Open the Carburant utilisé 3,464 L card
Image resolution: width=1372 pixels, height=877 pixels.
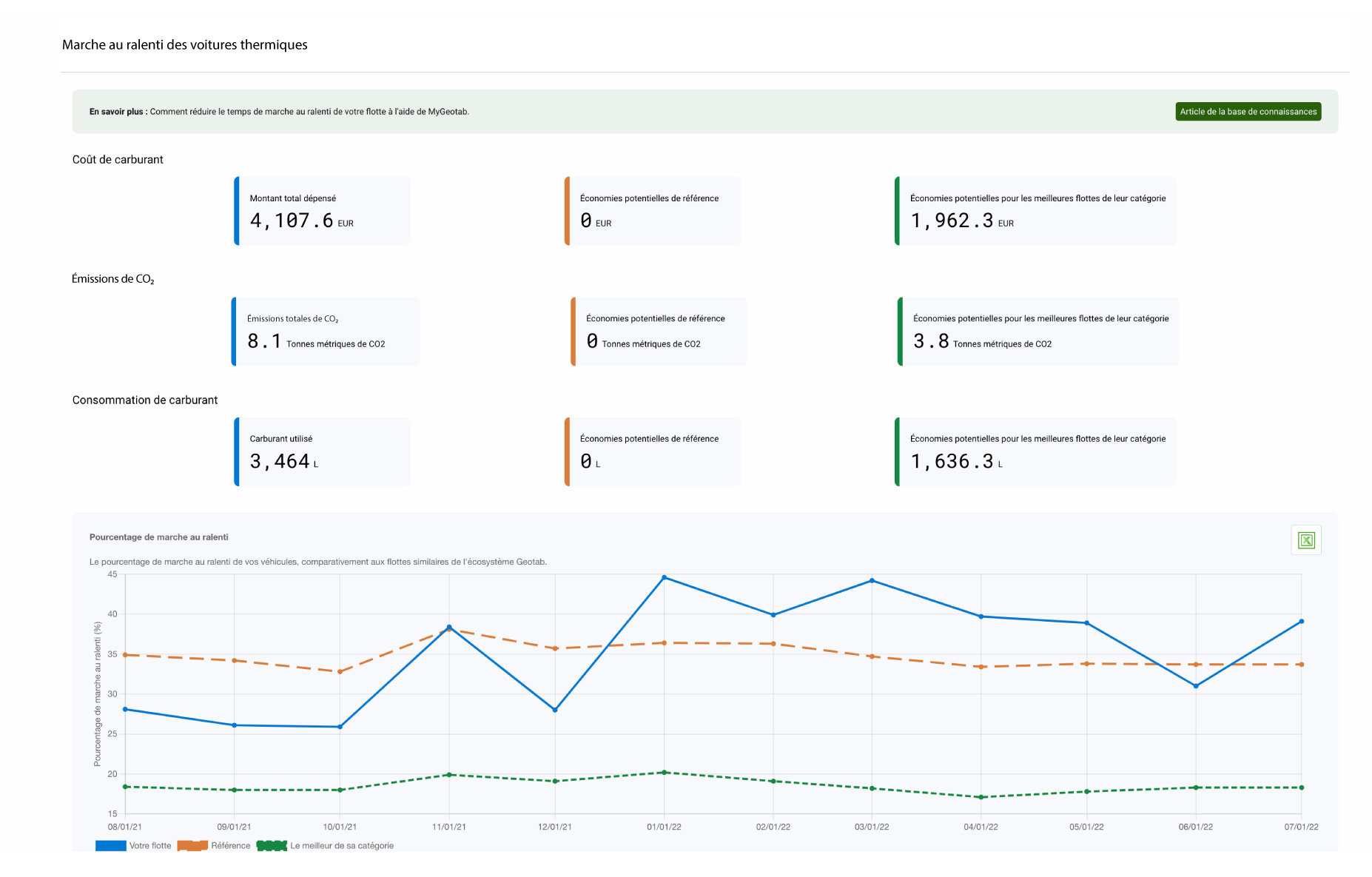tap(323, 451)
